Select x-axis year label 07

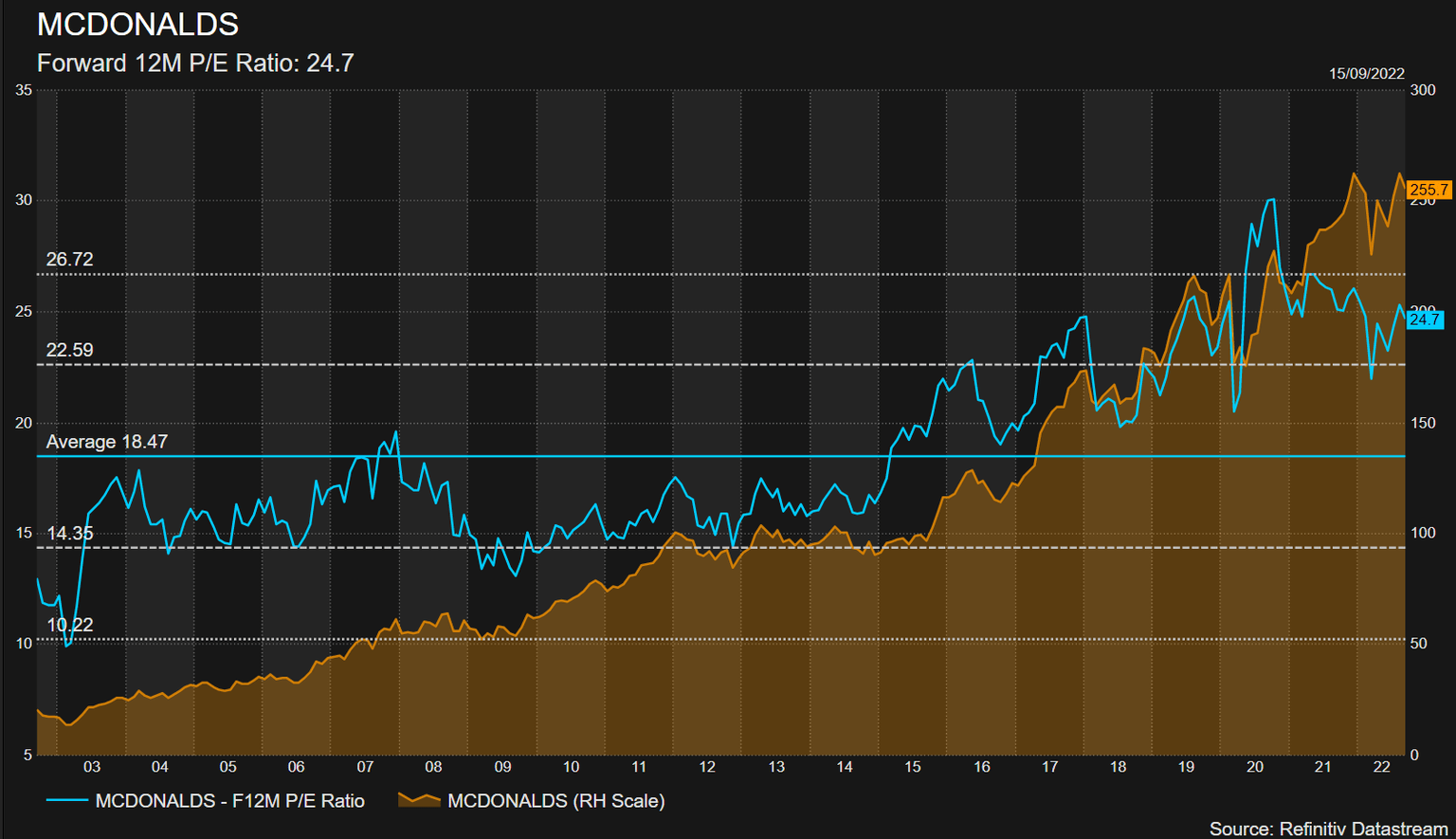tap(365, 767)
